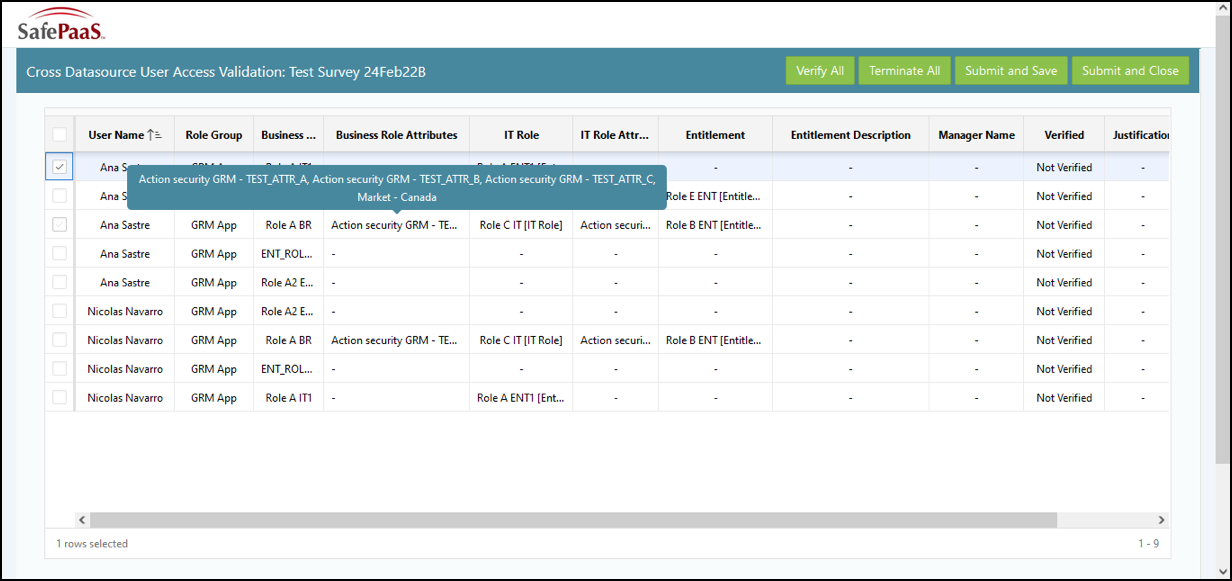
Task: Click Submit and Close
Action: [1130, 71]
